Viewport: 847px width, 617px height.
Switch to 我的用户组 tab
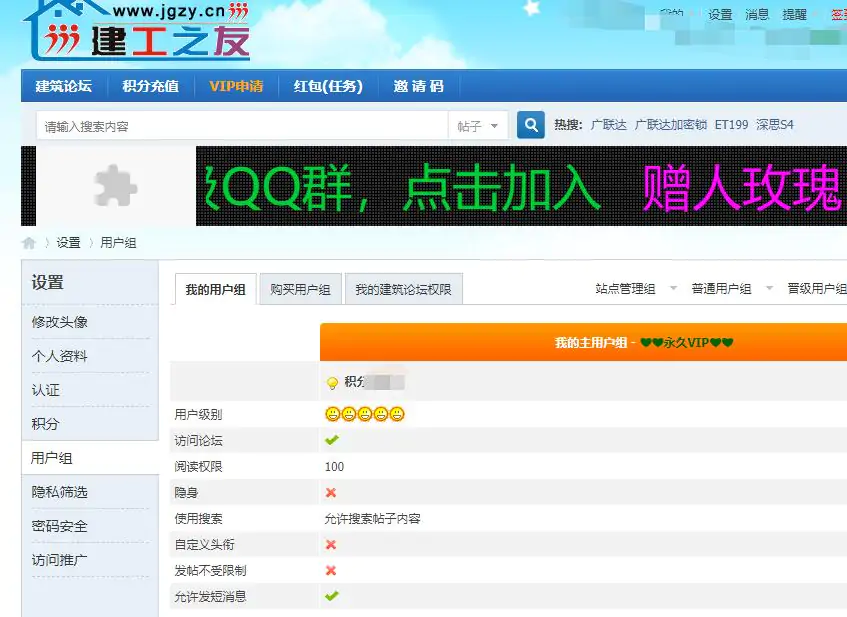tap(216, 290)
